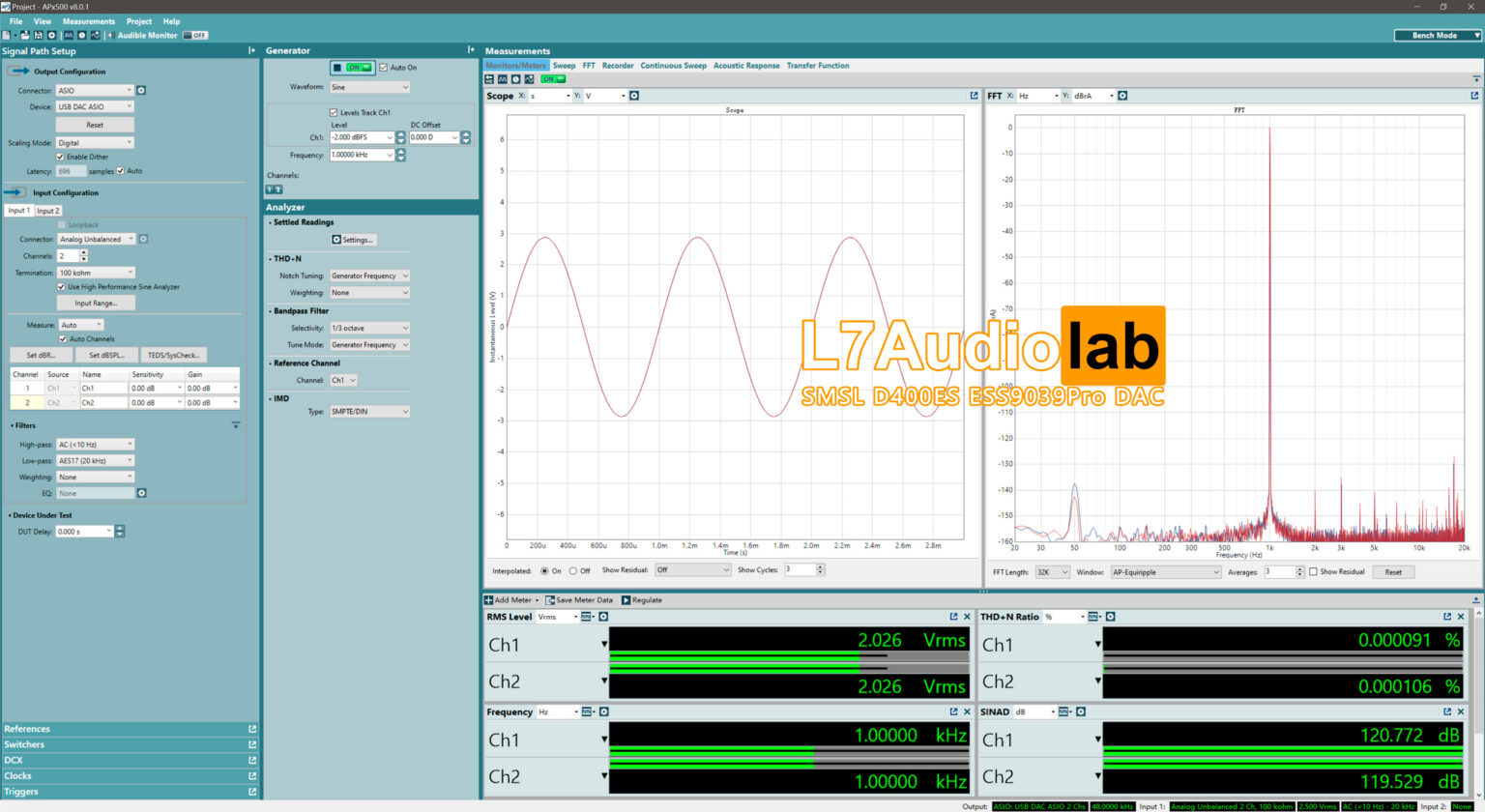Open the FFT panel settings gear
The height and width of the screenshot is (812, 1485).
[1124, 95]
